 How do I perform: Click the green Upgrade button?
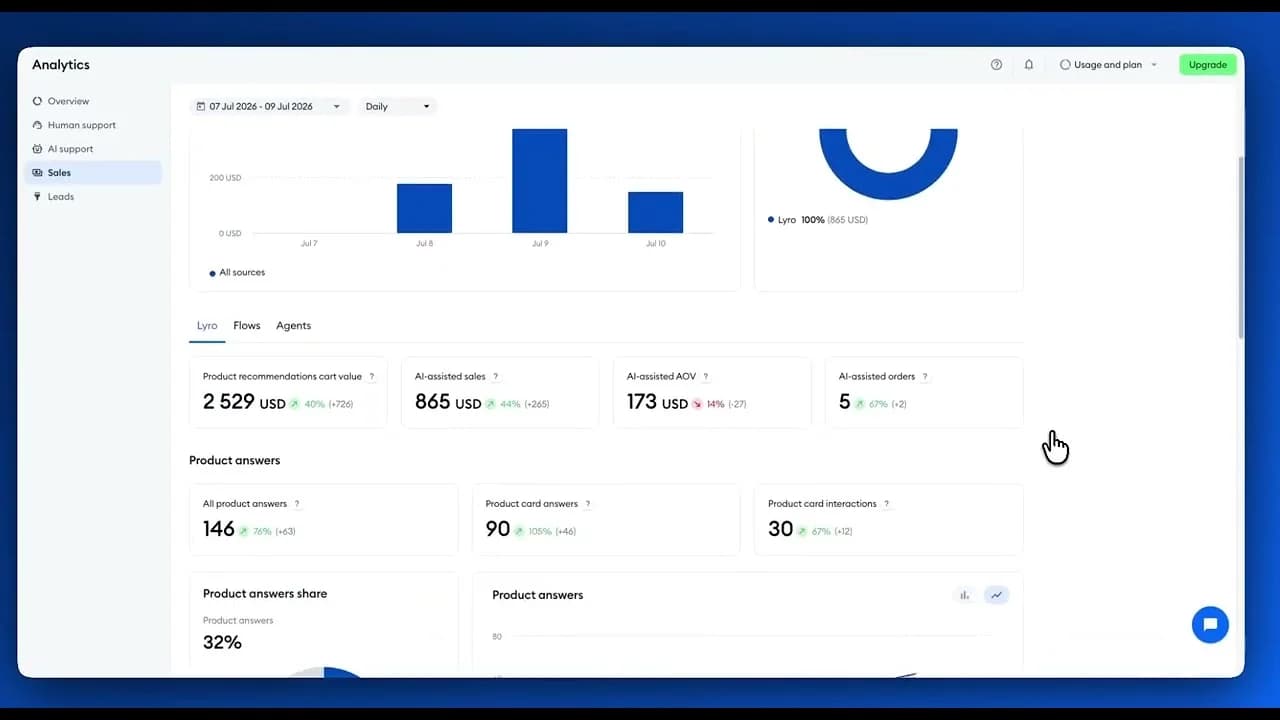click(1208, 65)
